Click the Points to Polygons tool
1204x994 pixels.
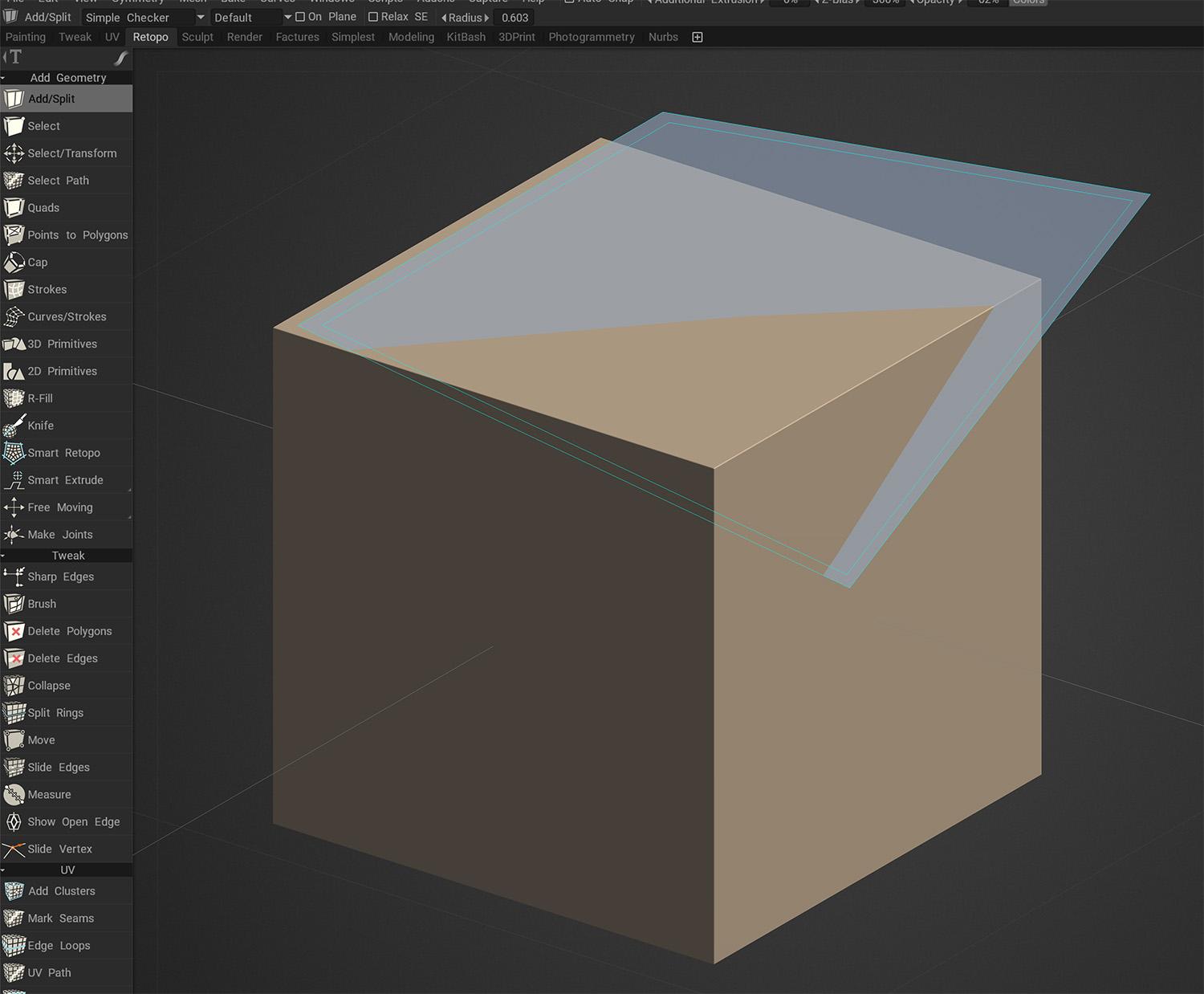[x=77, y=235]
